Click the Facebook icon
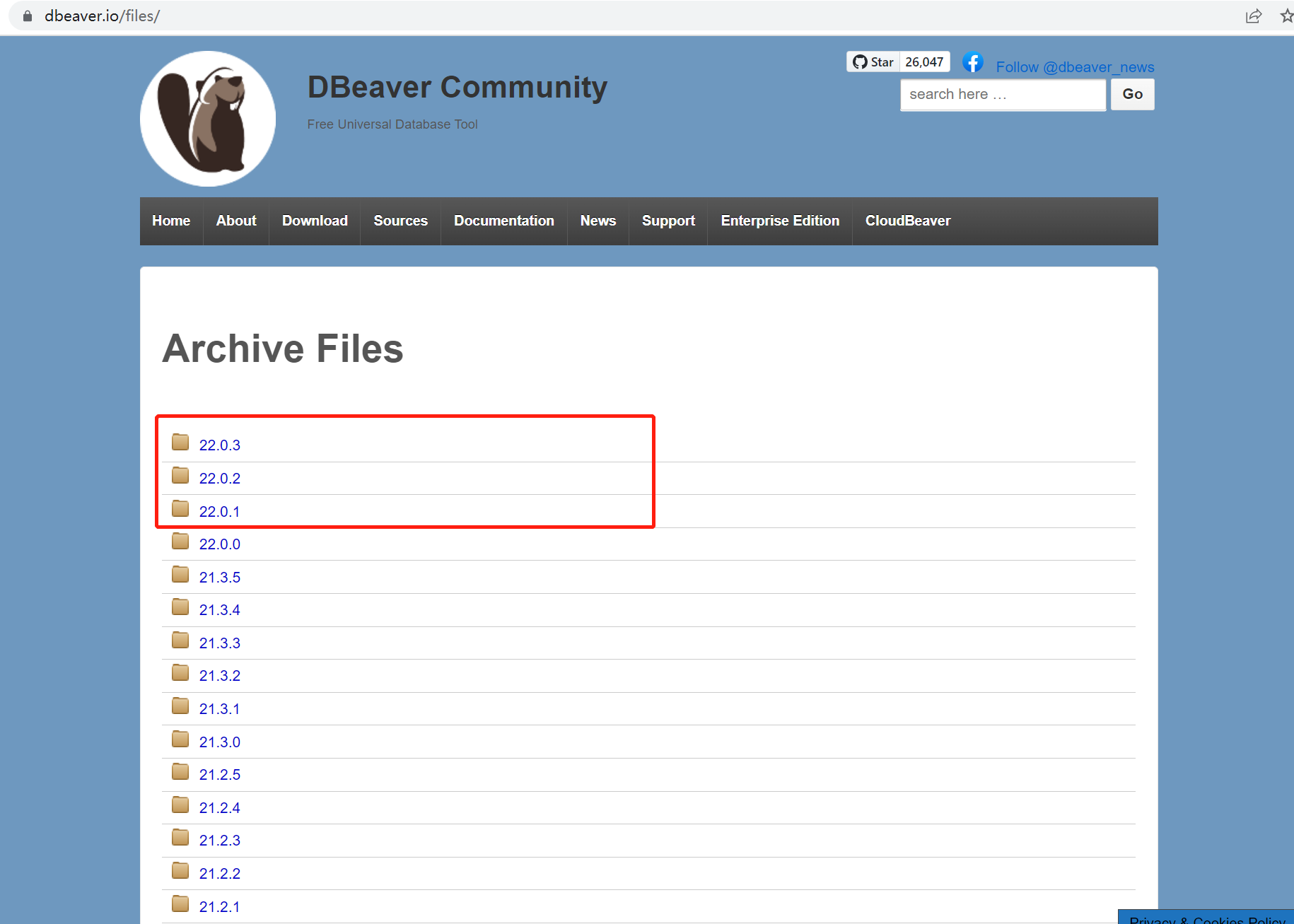Viewport: 1294px width, 924px height. click(973, 62)
